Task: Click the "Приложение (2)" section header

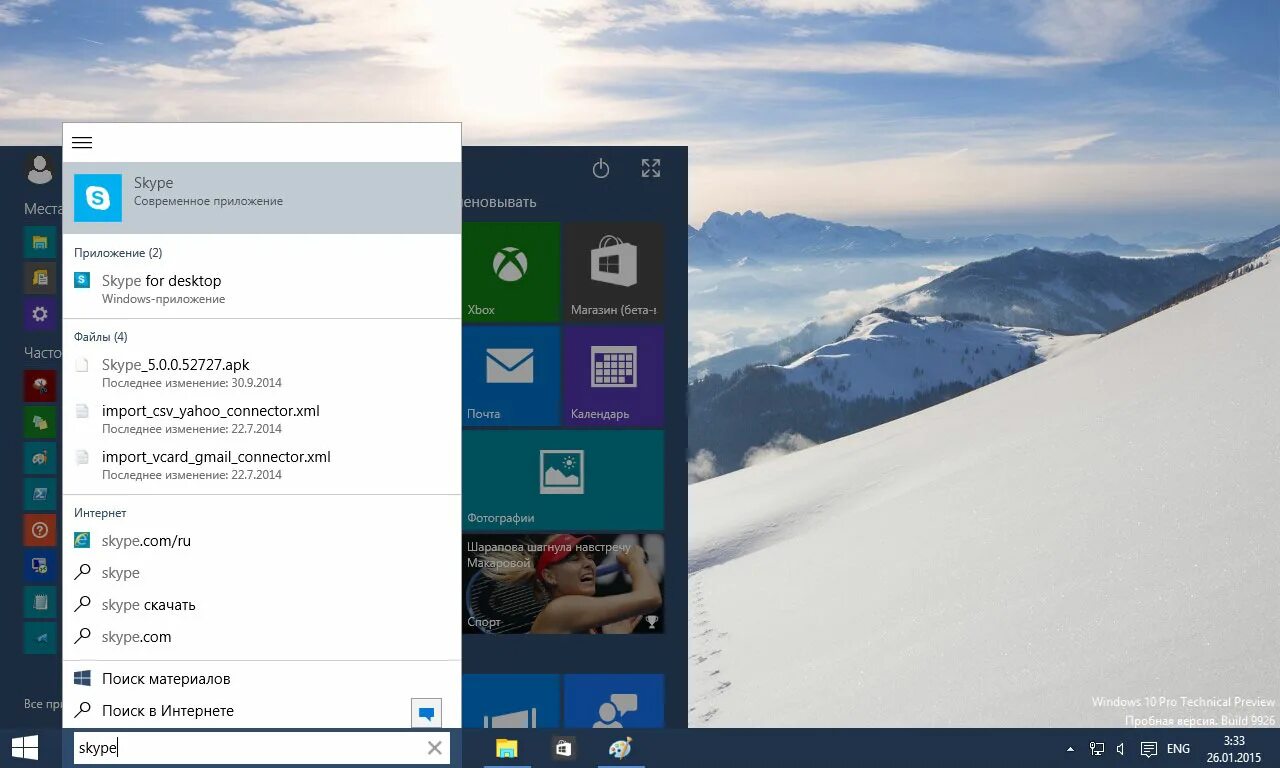Action: pos(118,253)
